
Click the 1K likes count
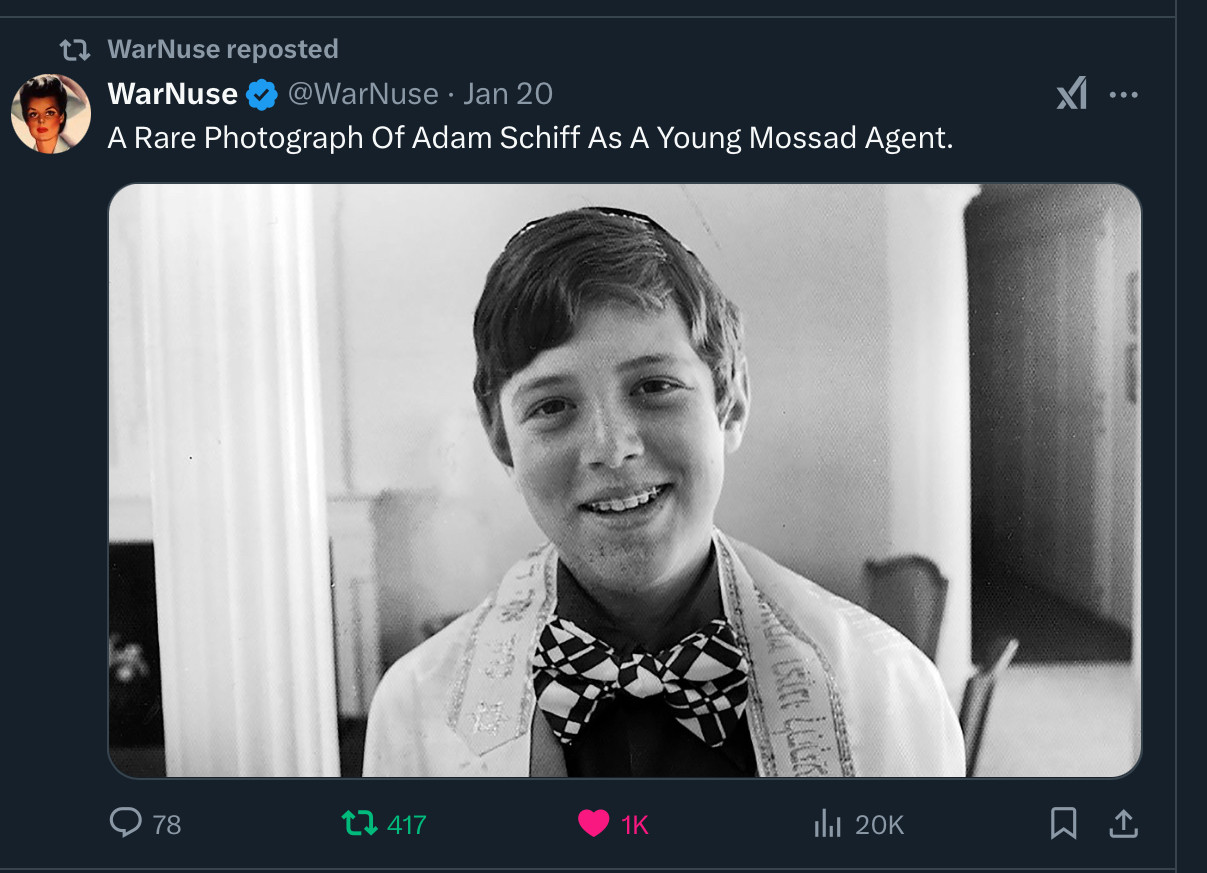[635, 824]
